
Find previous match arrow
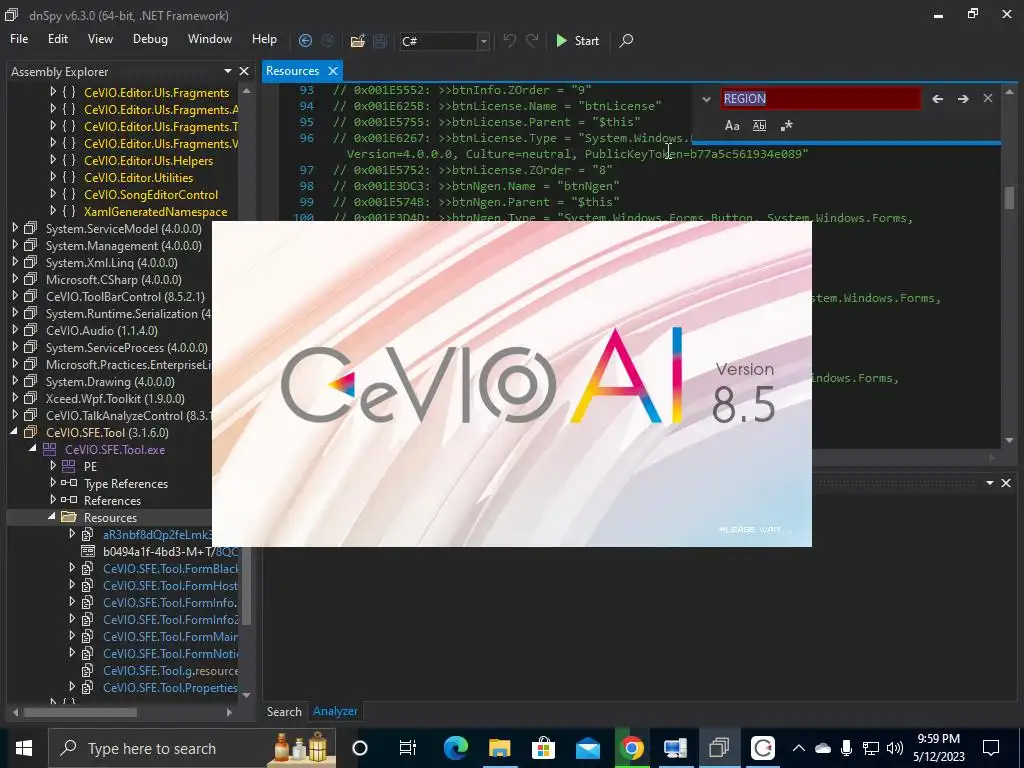(937, 99)
